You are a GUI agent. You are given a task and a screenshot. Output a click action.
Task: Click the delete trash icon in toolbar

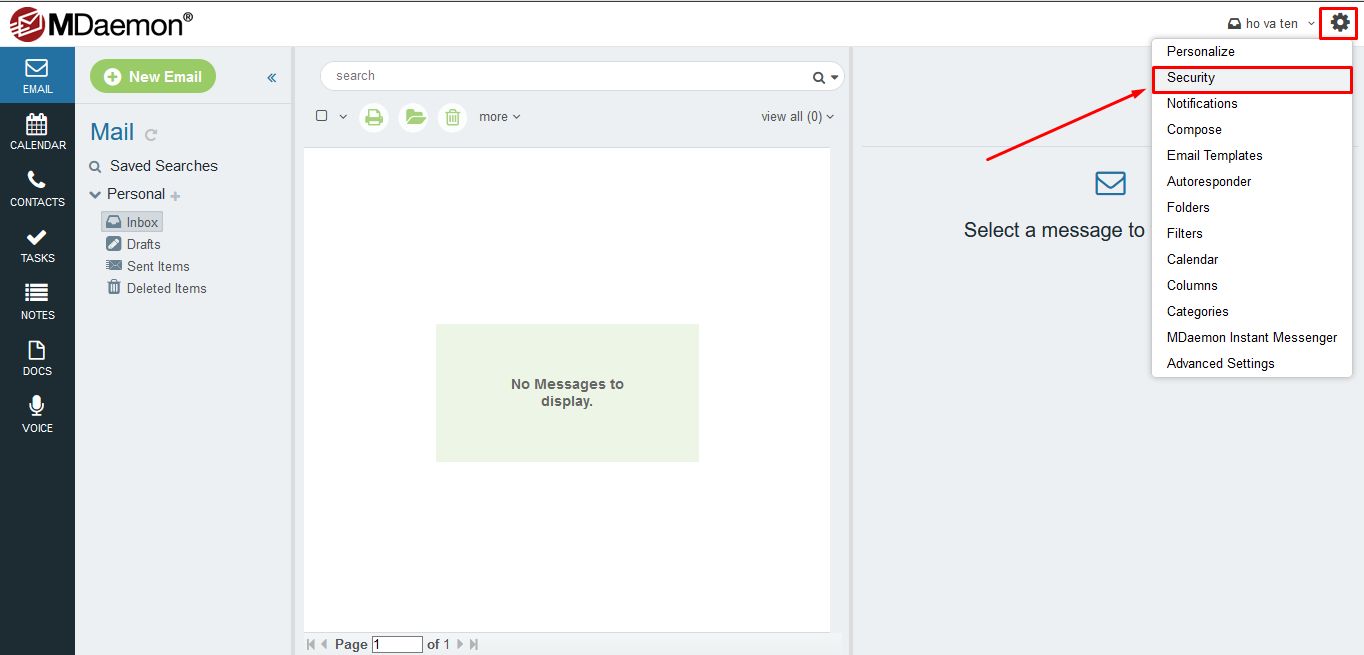tap(452, 117)
